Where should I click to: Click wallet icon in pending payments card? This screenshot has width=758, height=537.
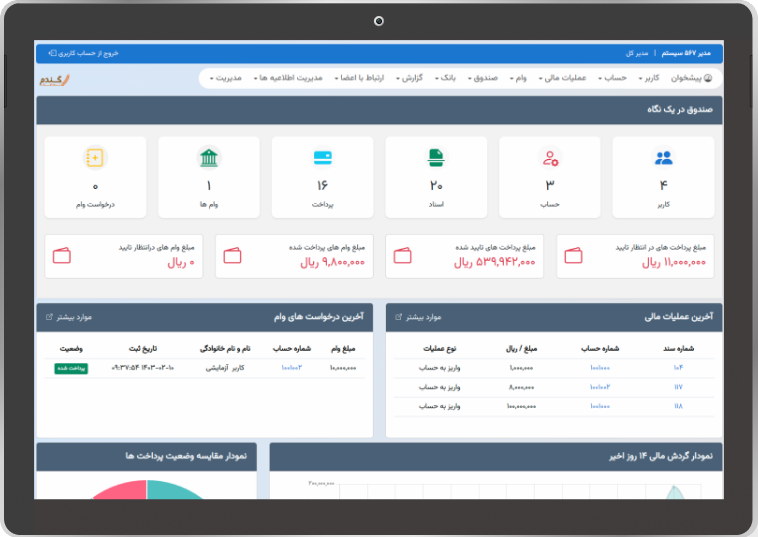point(574,255)
